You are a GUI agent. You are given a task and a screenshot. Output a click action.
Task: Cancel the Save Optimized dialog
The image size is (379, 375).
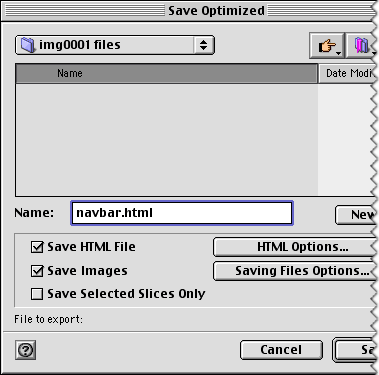point(281,350)
